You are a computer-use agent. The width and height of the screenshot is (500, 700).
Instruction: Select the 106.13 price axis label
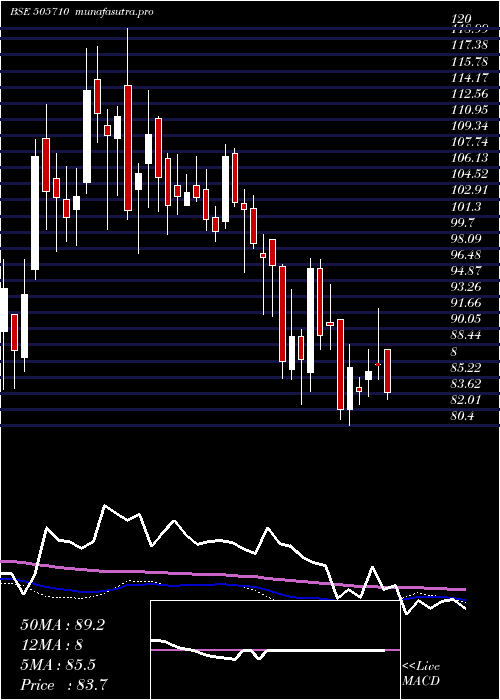click(470, 158)
